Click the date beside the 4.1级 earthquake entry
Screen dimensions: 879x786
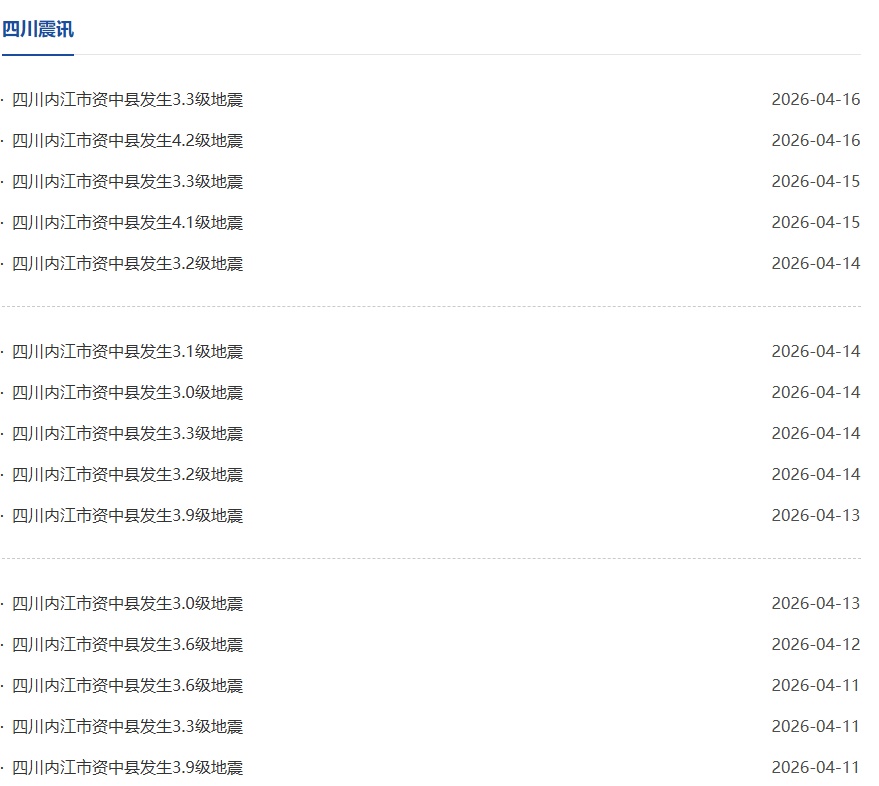click(x=815, y=223)
